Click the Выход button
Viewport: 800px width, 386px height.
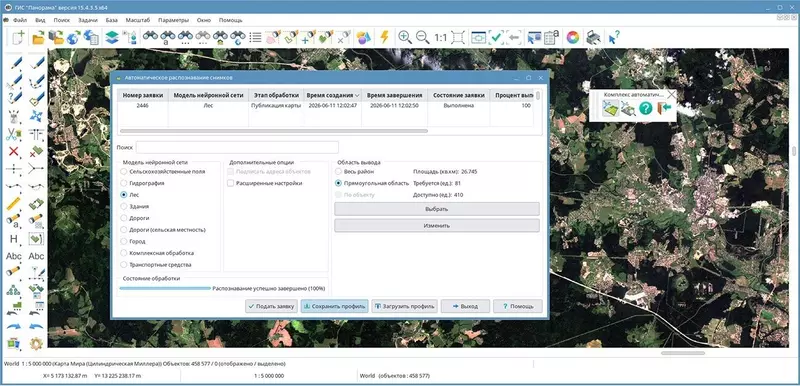(x=465, y=306)
